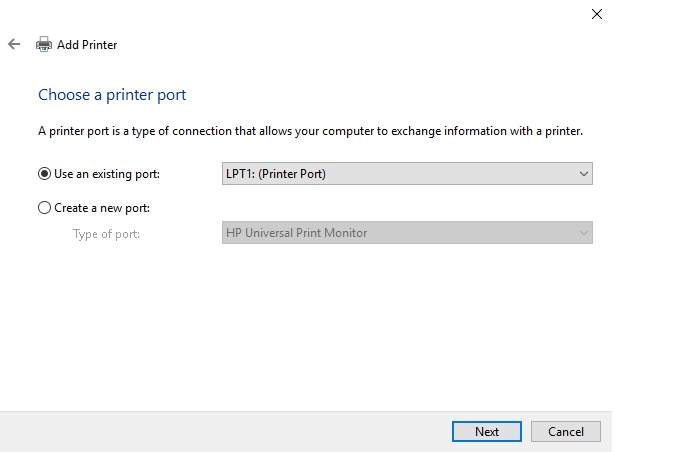Click the Choose a printer port heading

click(112, 95)
